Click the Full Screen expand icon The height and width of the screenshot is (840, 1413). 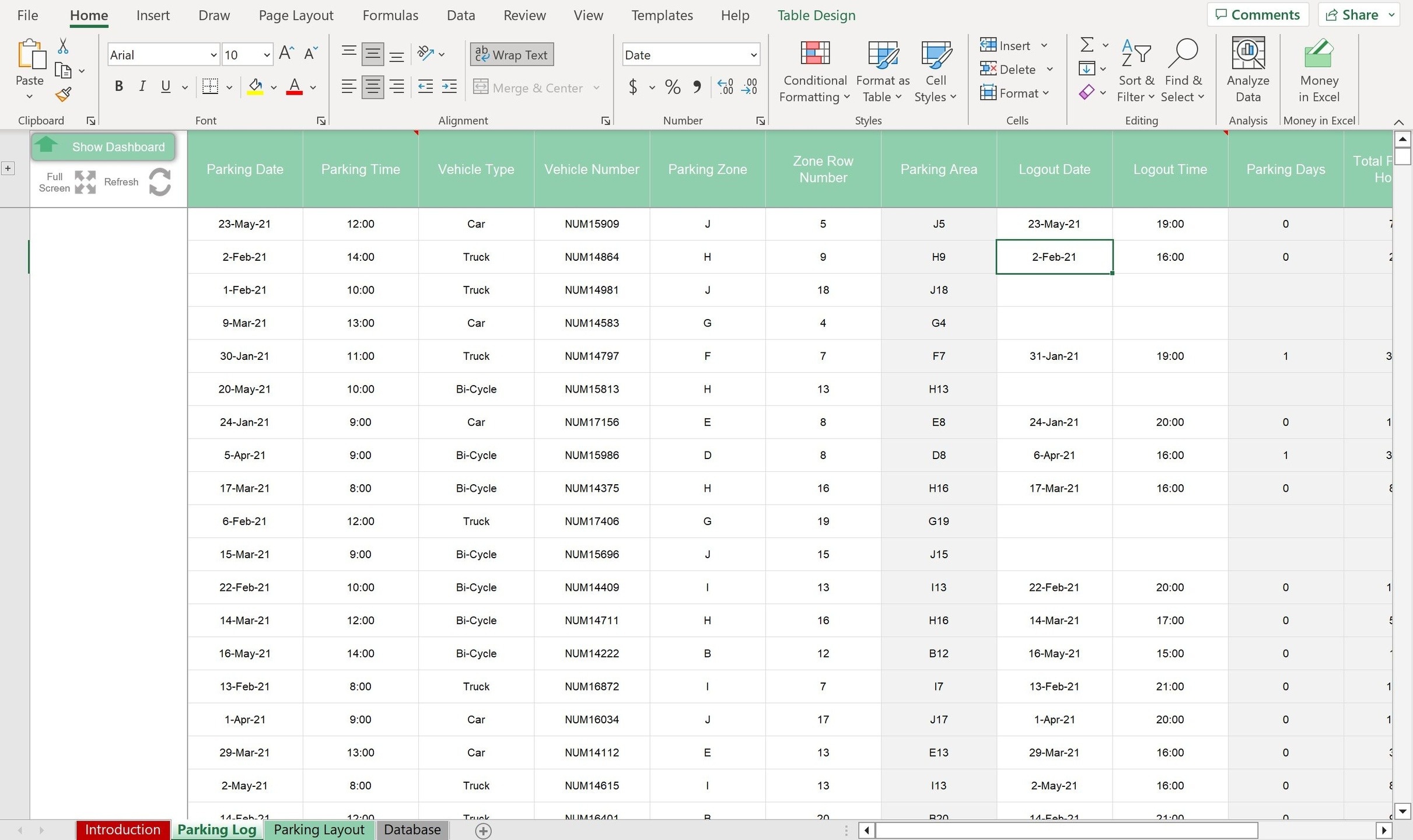[85, 182]
